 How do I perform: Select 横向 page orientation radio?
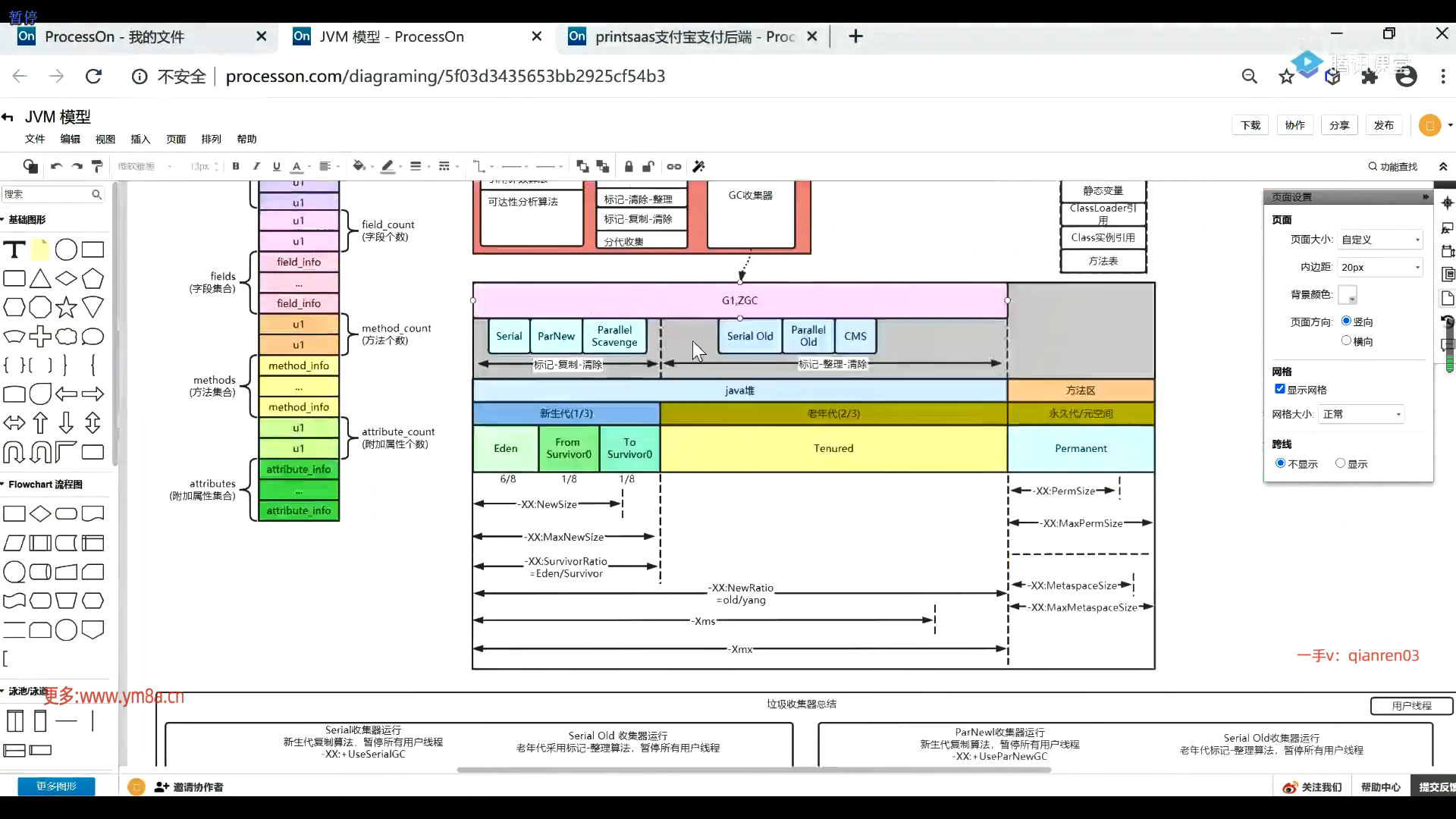click(1346, 341)
